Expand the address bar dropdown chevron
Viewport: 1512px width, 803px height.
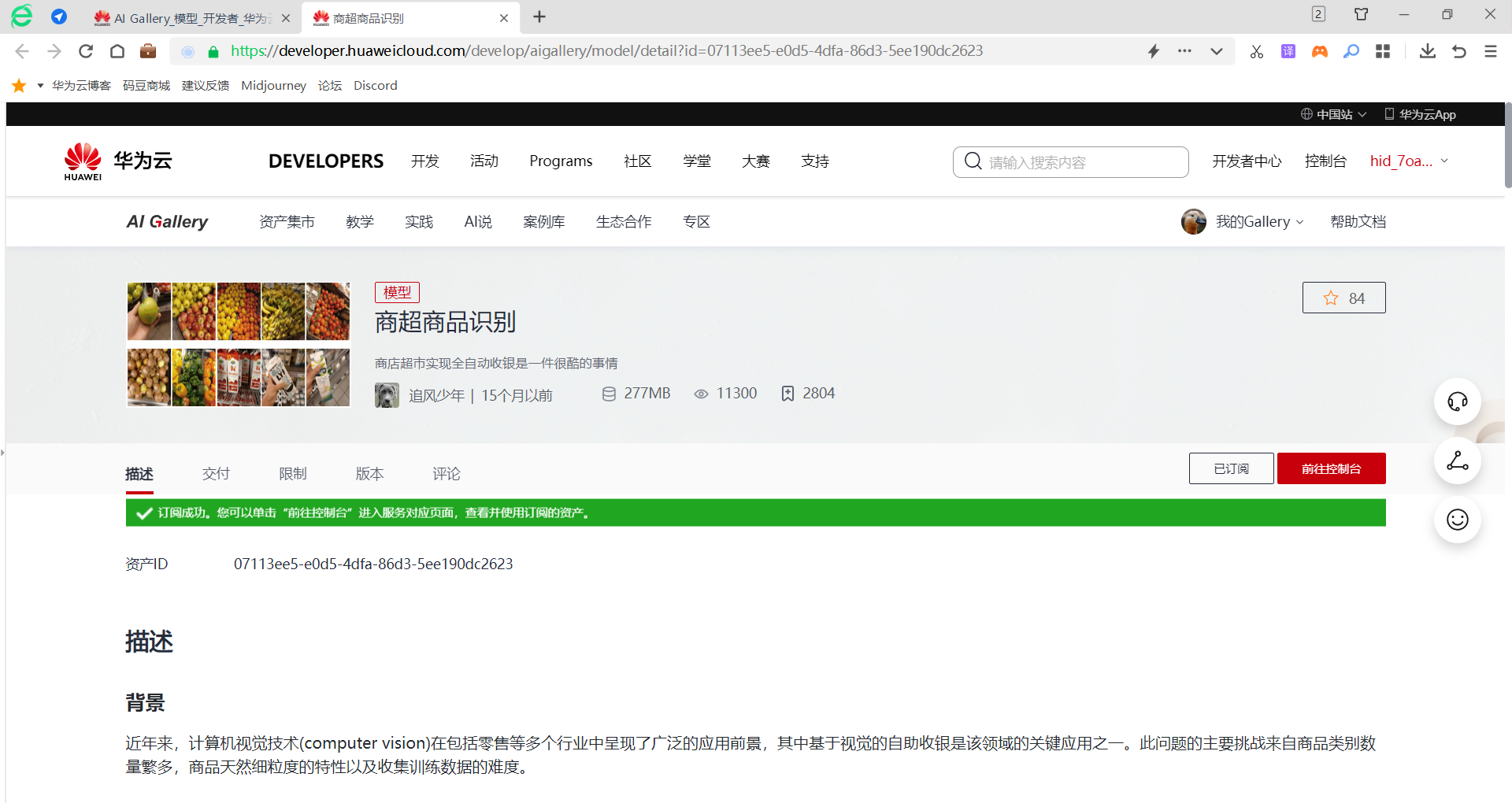[x=1217, y=52]
